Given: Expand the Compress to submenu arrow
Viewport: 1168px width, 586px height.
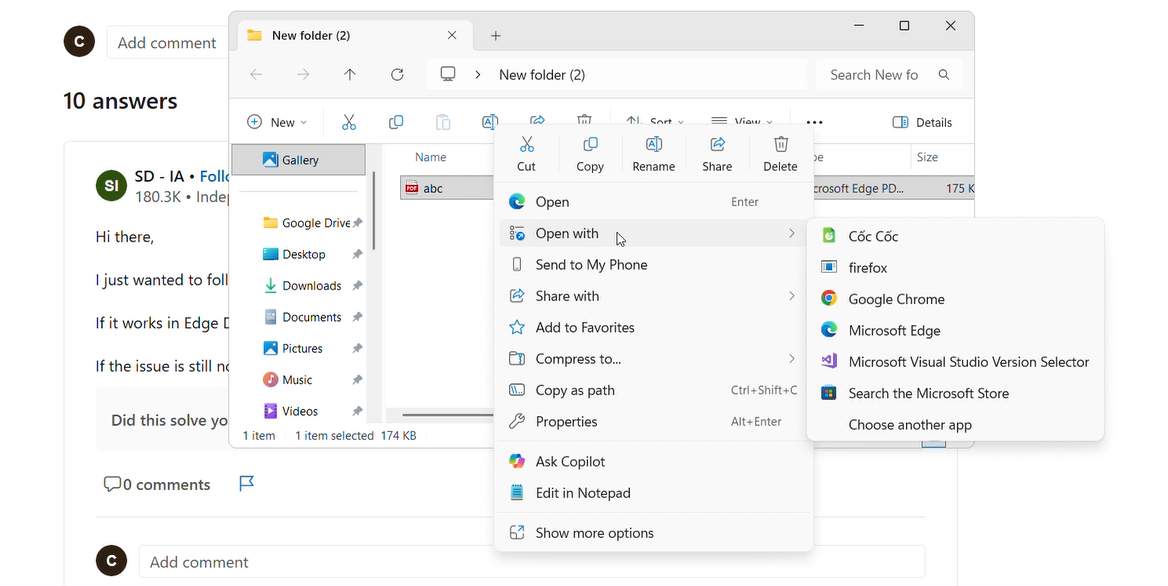Looking at the screenshot, I should [792, 359].
